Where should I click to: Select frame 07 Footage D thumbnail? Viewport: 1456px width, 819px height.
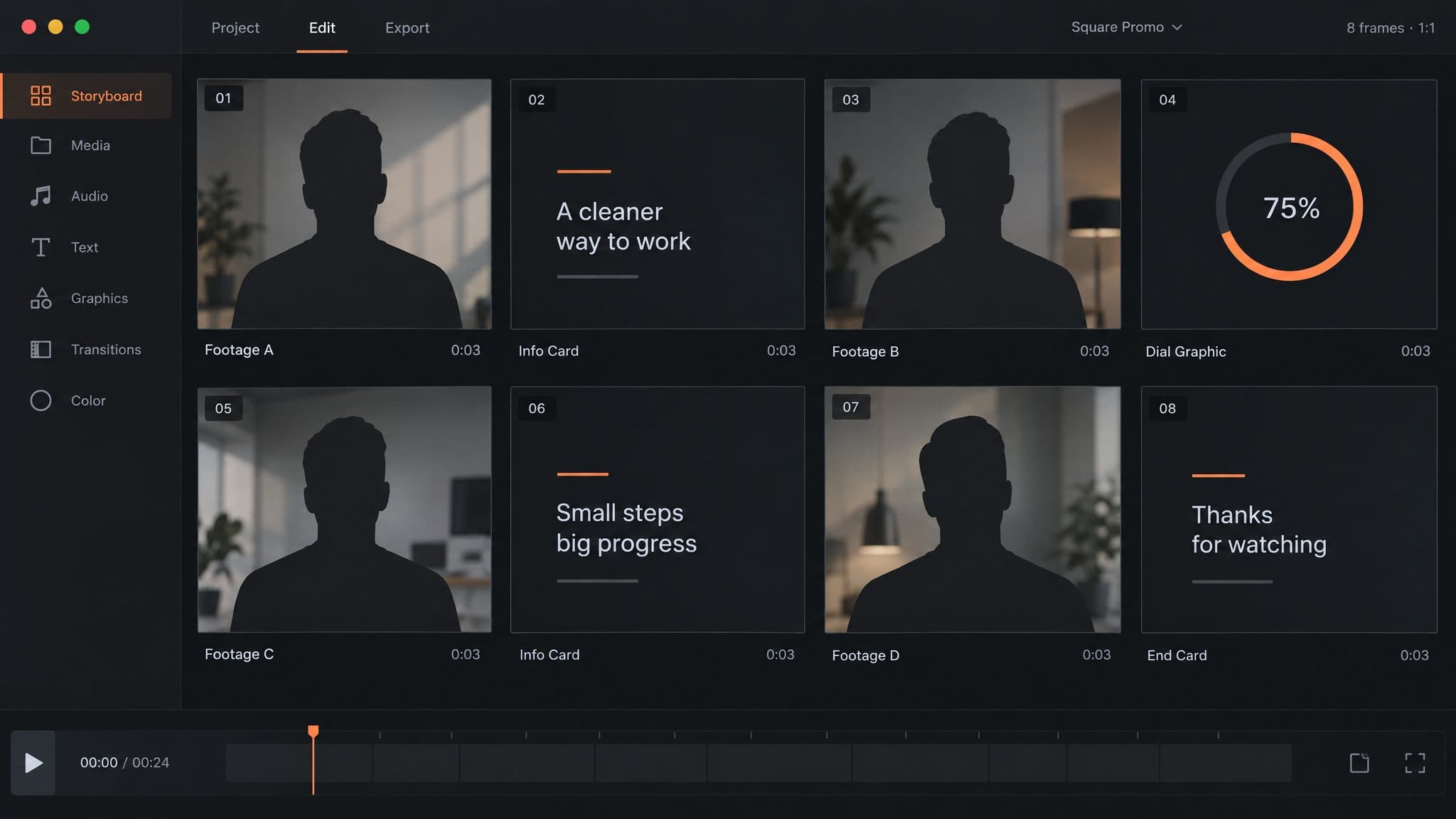[973, 509]
